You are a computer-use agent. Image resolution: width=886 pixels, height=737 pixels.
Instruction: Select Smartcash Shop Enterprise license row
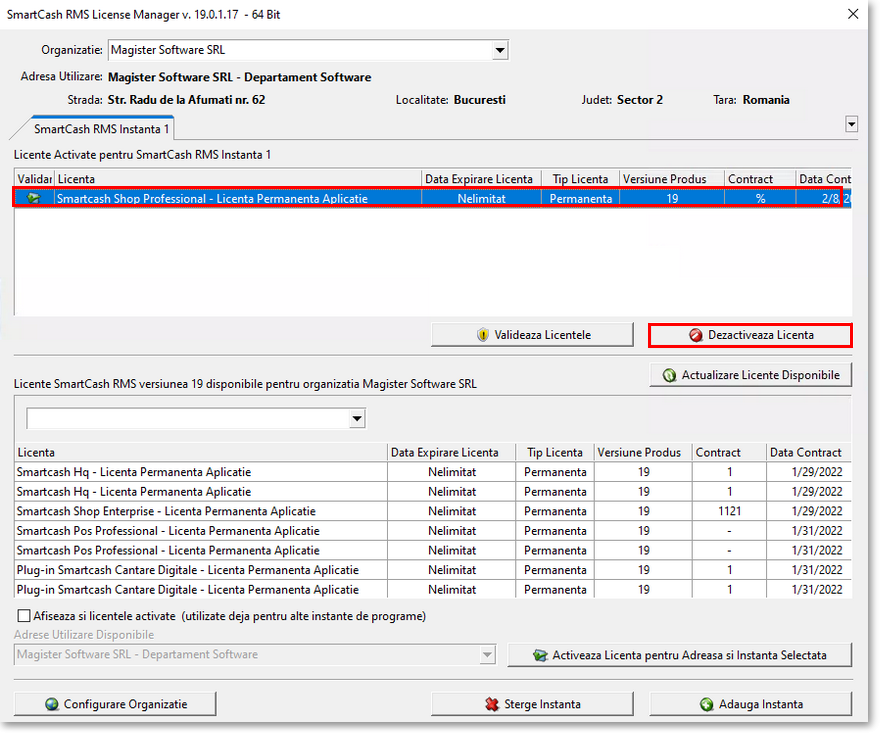pyautogui.click(x=432, y=511)
